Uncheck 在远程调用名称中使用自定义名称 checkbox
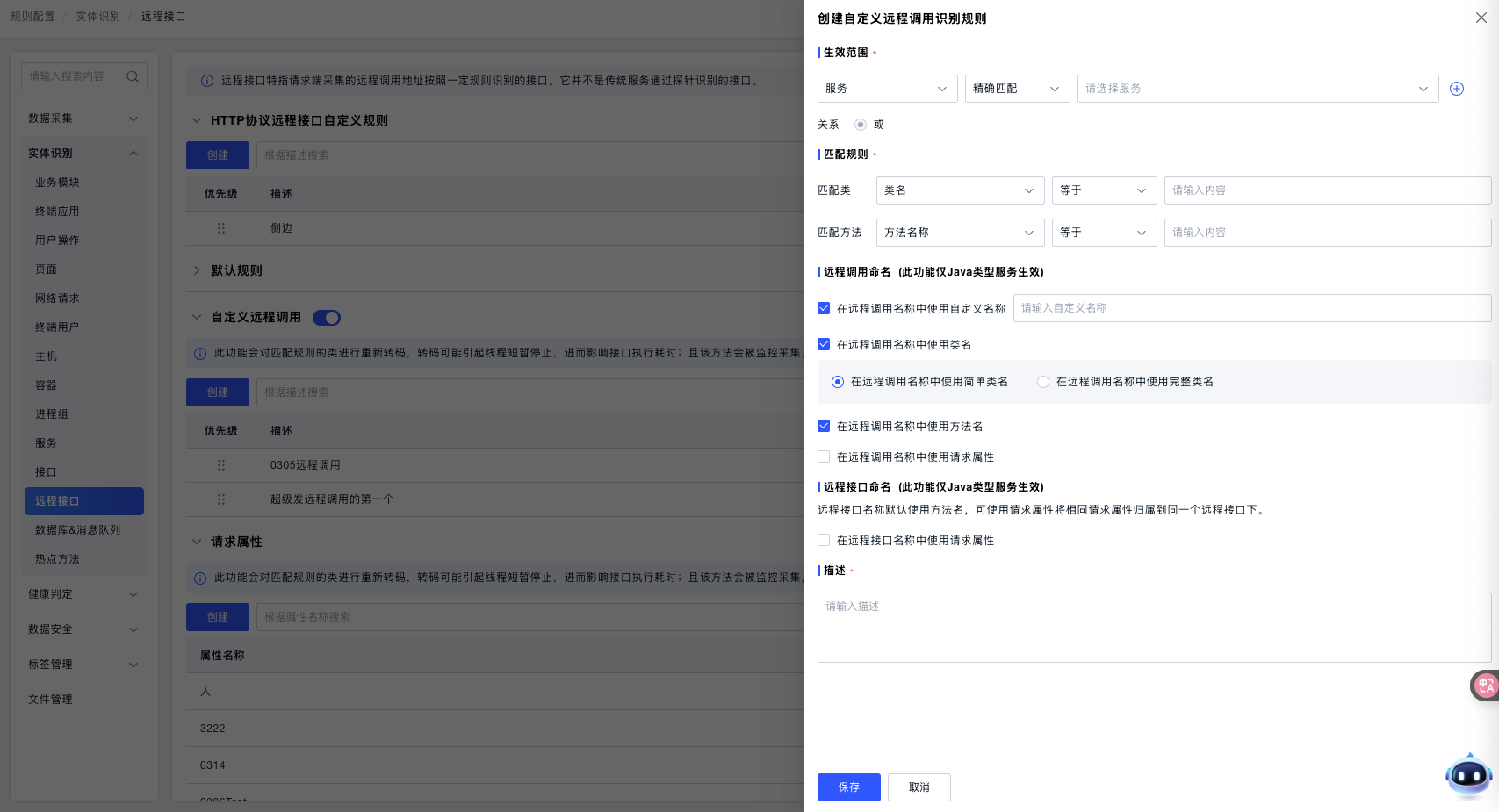Viewport: 1499px width, 812px height. tap(824, 308)
